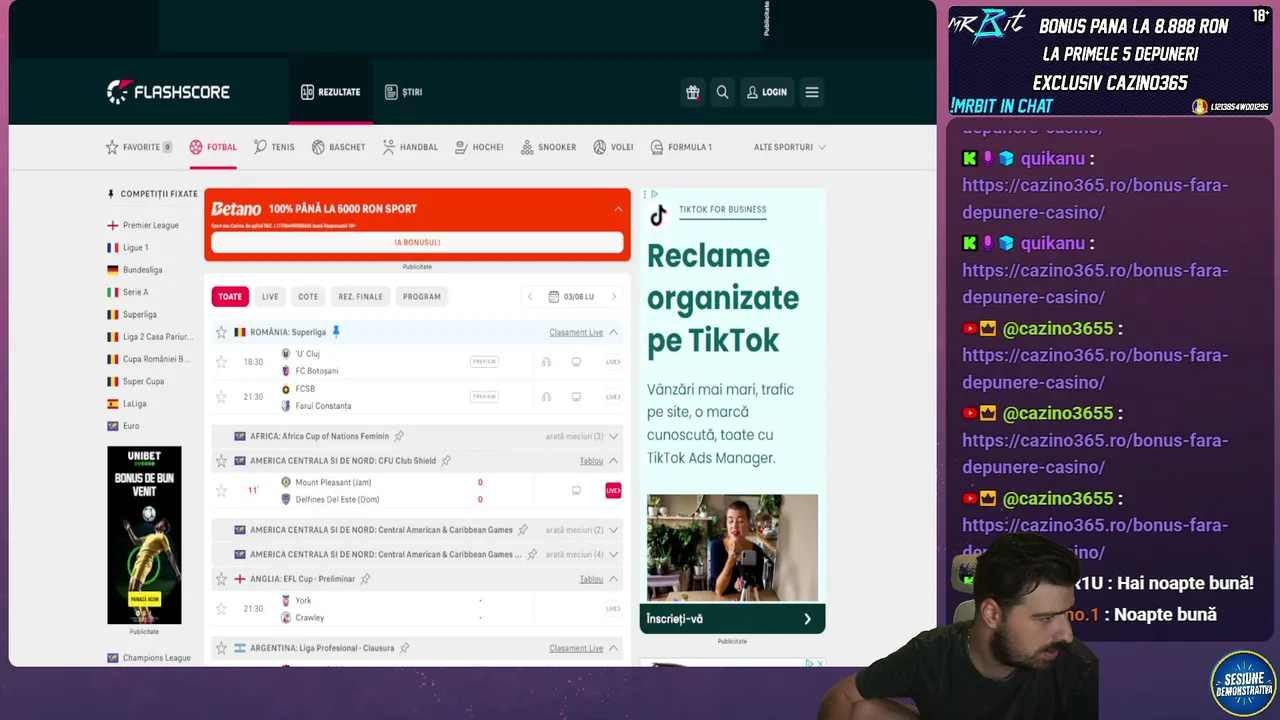
Task: Click the TV icon for Mount Pleasant match
Action: tap(576, 491)
